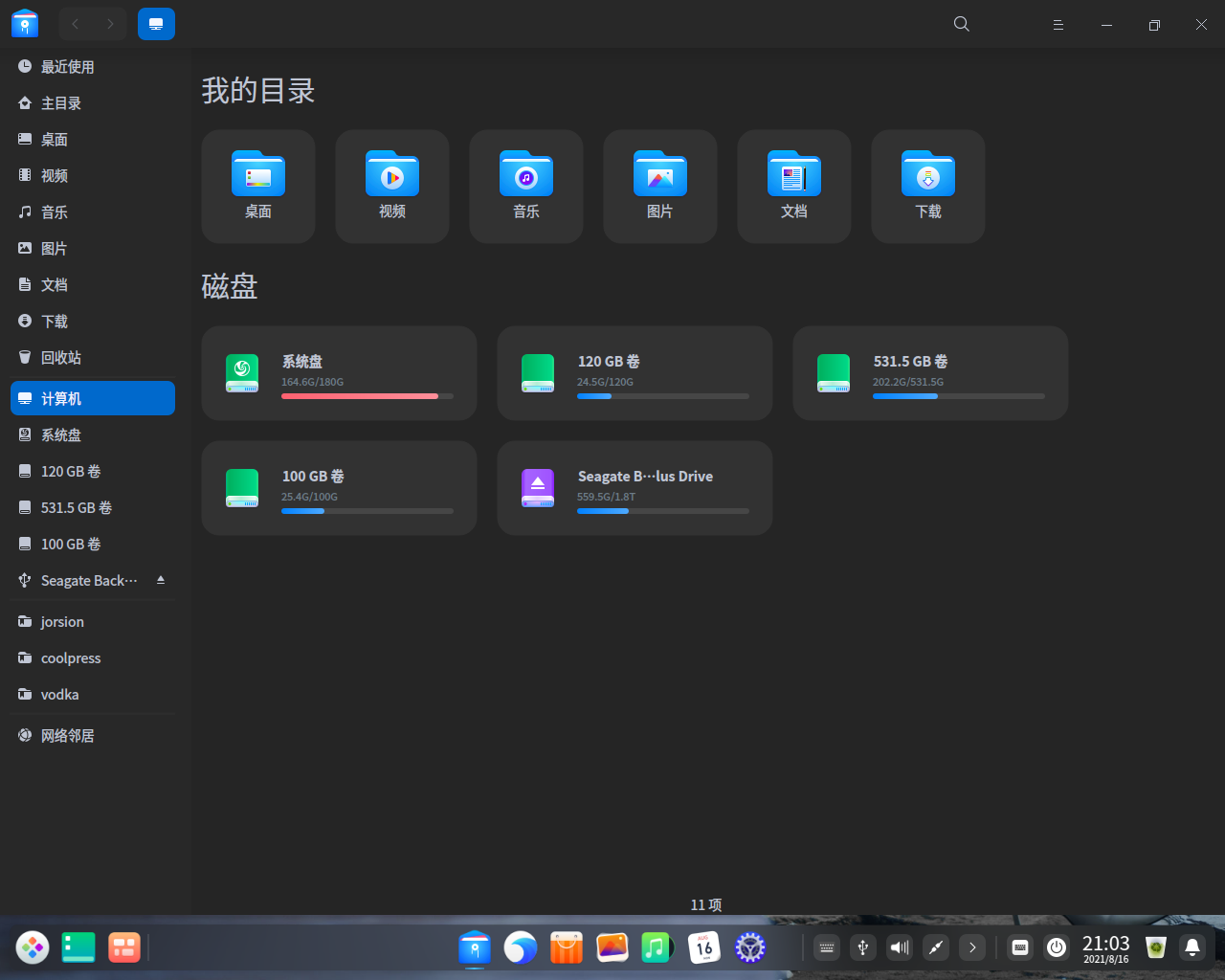
Task: Select 最近使用 in the sidebar
Action: click(67, 67)
